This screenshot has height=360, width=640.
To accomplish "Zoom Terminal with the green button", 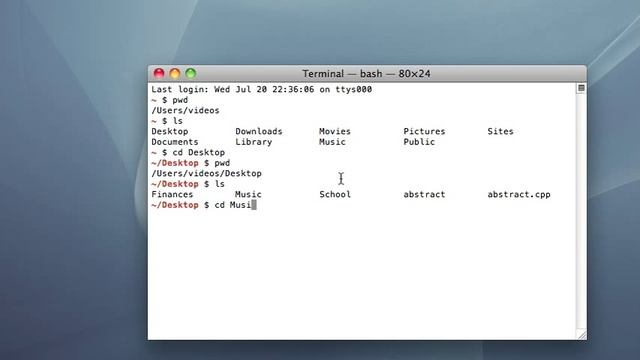I will pos(191,73).
